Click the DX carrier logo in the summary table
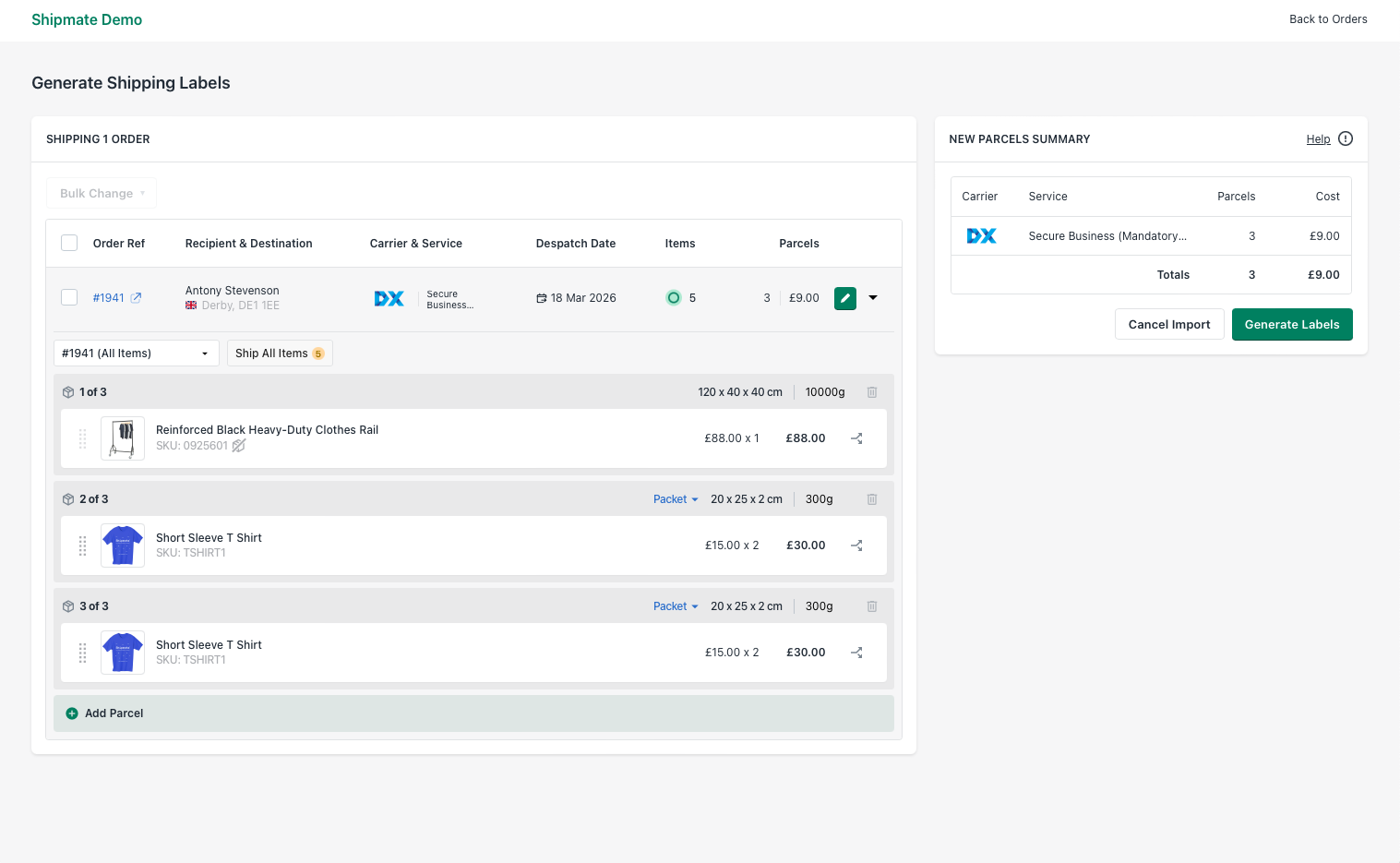The width and height of the screenshot is (1400, 863). (981, 235)
